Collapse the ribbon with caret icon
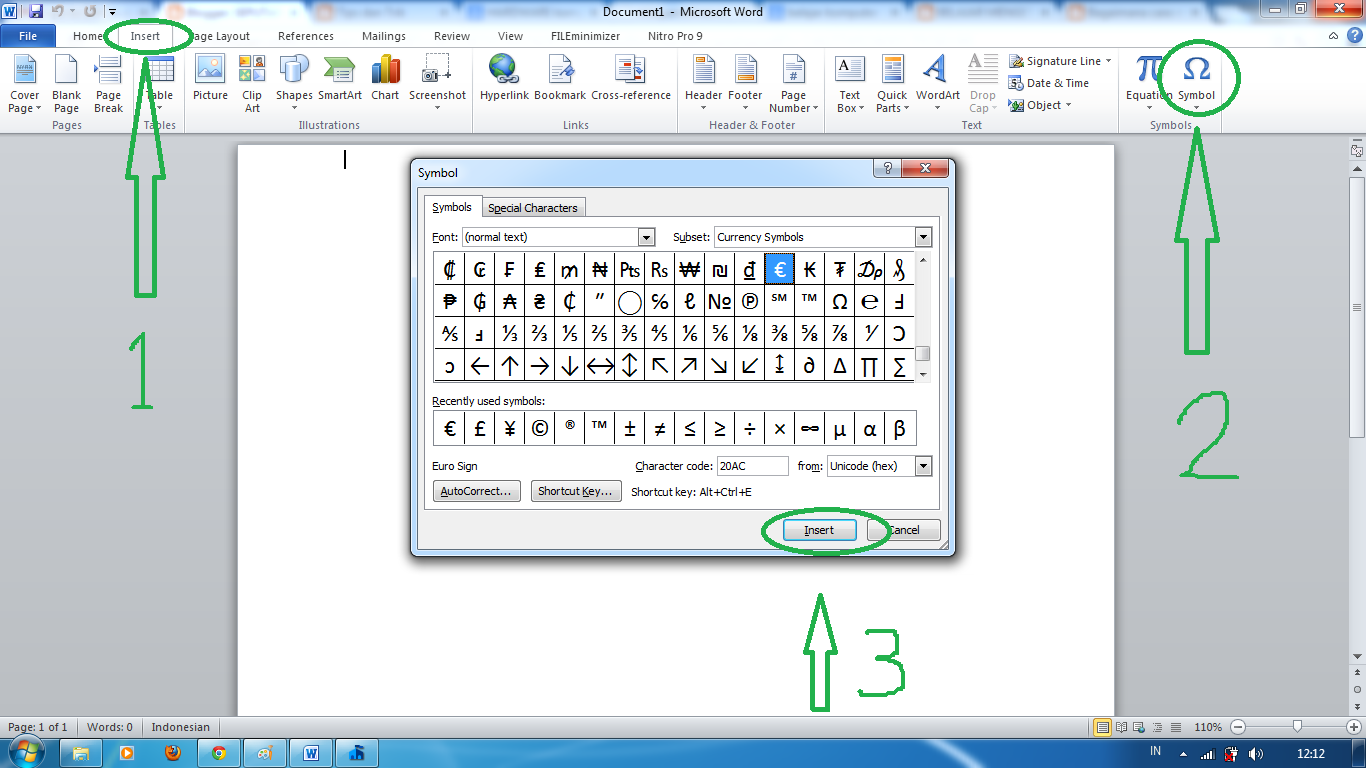Image resolution: width=1366 pixels, height=768 pixels. point(1334,35)
